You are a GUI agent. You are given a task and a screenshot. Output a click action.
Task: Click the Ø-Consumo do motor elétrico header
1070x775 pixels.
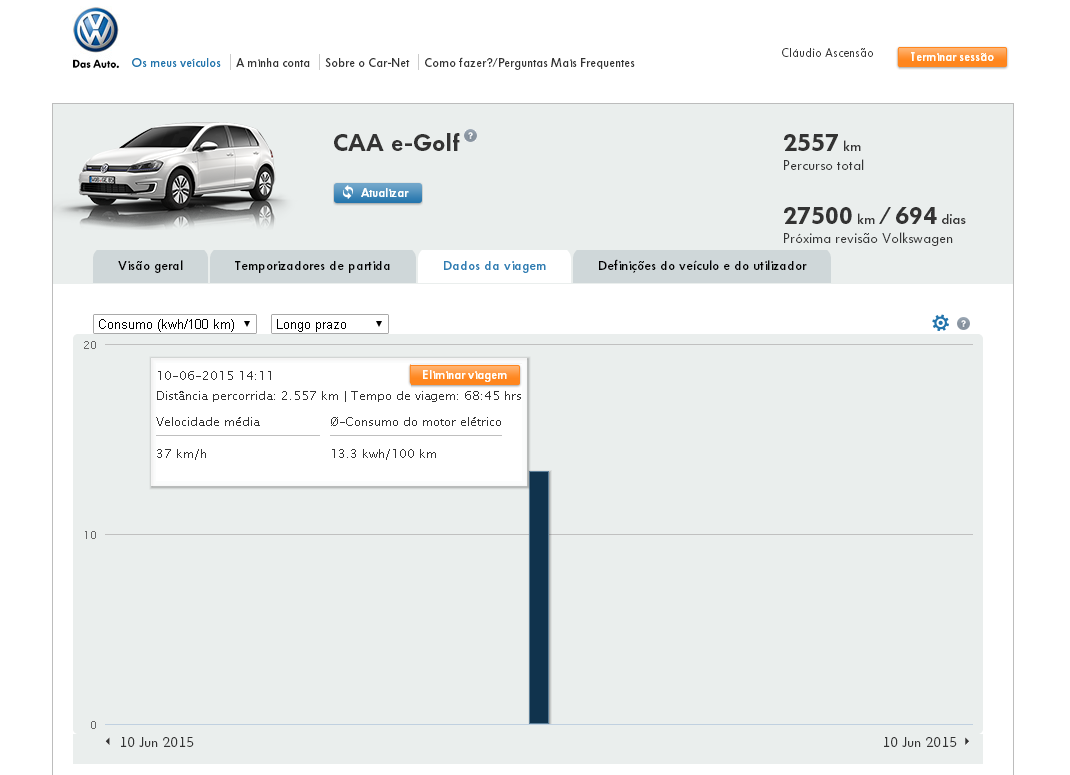pos(416,422)
